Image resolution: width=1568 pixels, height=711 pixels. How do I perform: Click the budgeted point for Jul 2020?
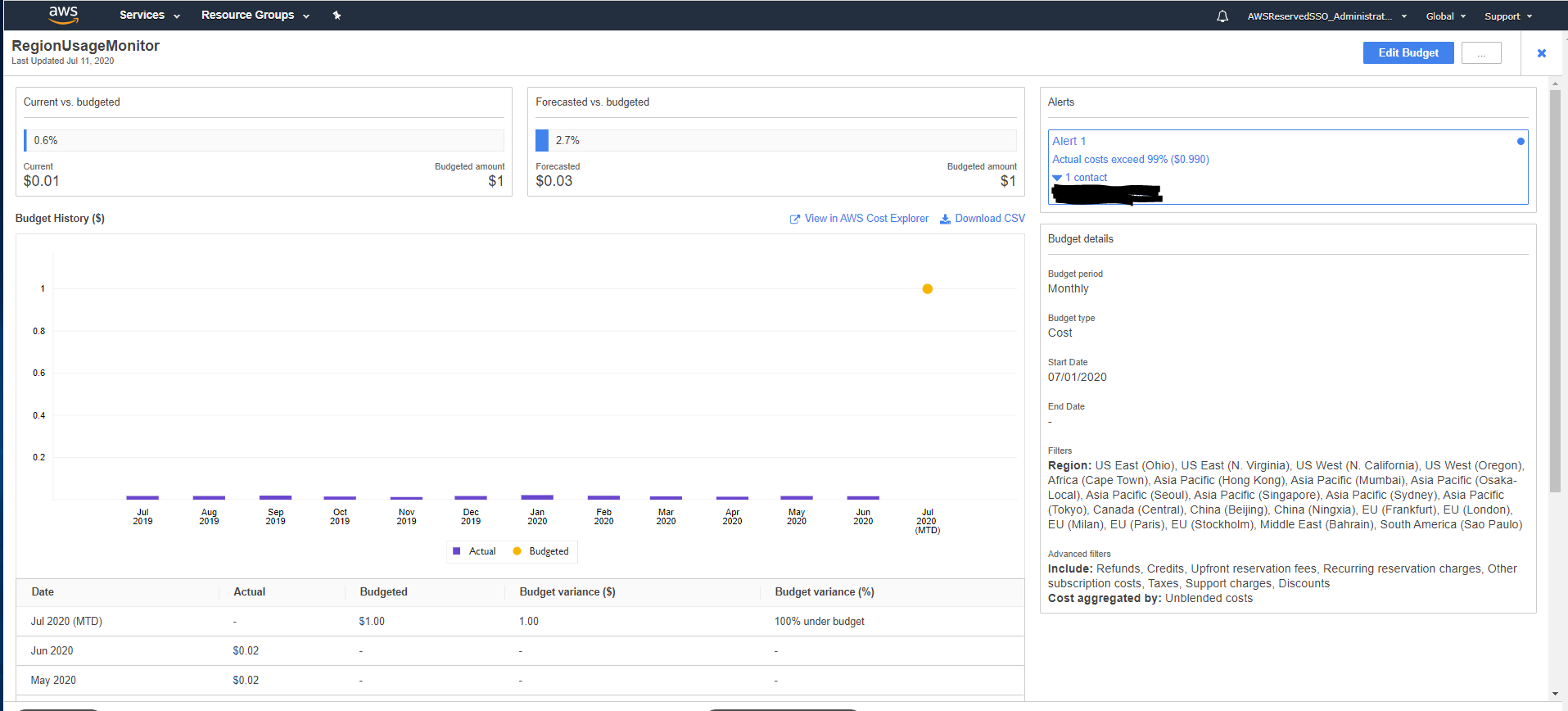[927, 289]
